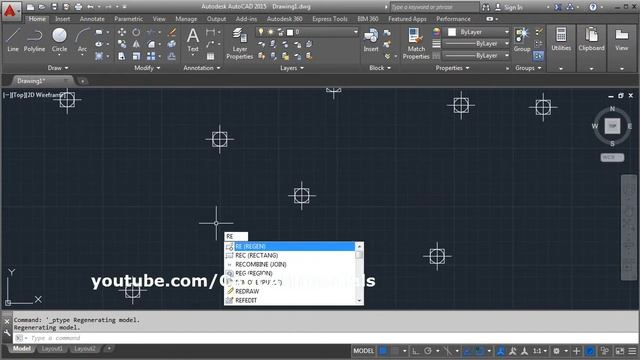Activate the Rotate tool in Modify
The height and width of the screenshot is (360, 640).
pos(136,32)
